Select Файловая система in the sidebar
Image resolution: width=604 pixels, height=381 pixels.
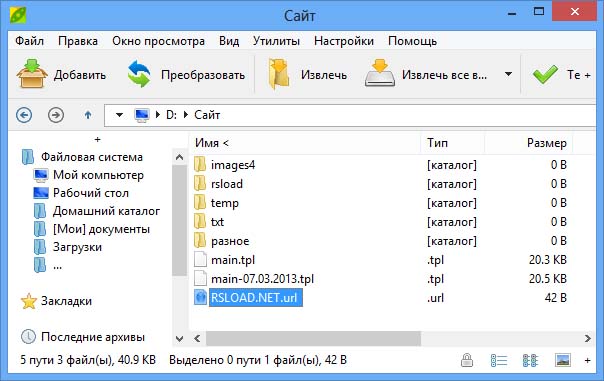(92, 157)
